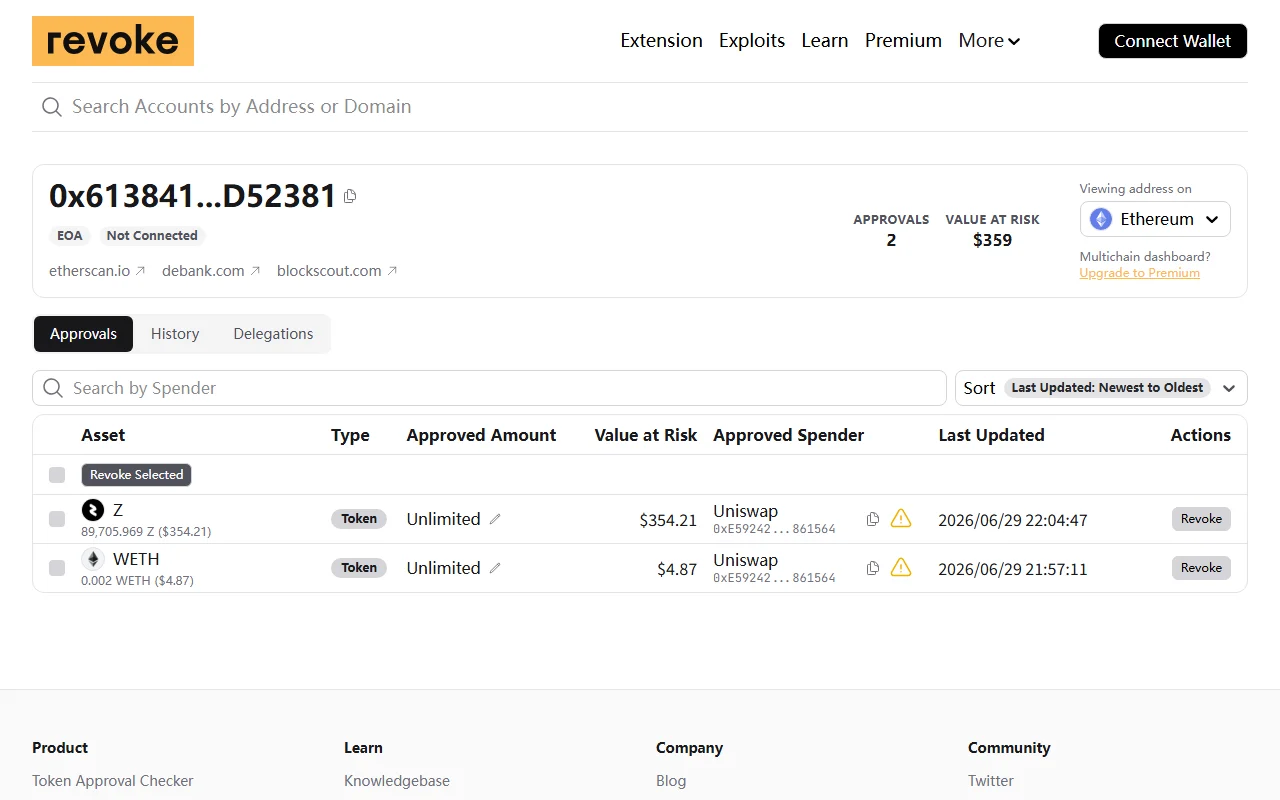
Task: Click the WETH token logo icon
Action: click(93, 559)
